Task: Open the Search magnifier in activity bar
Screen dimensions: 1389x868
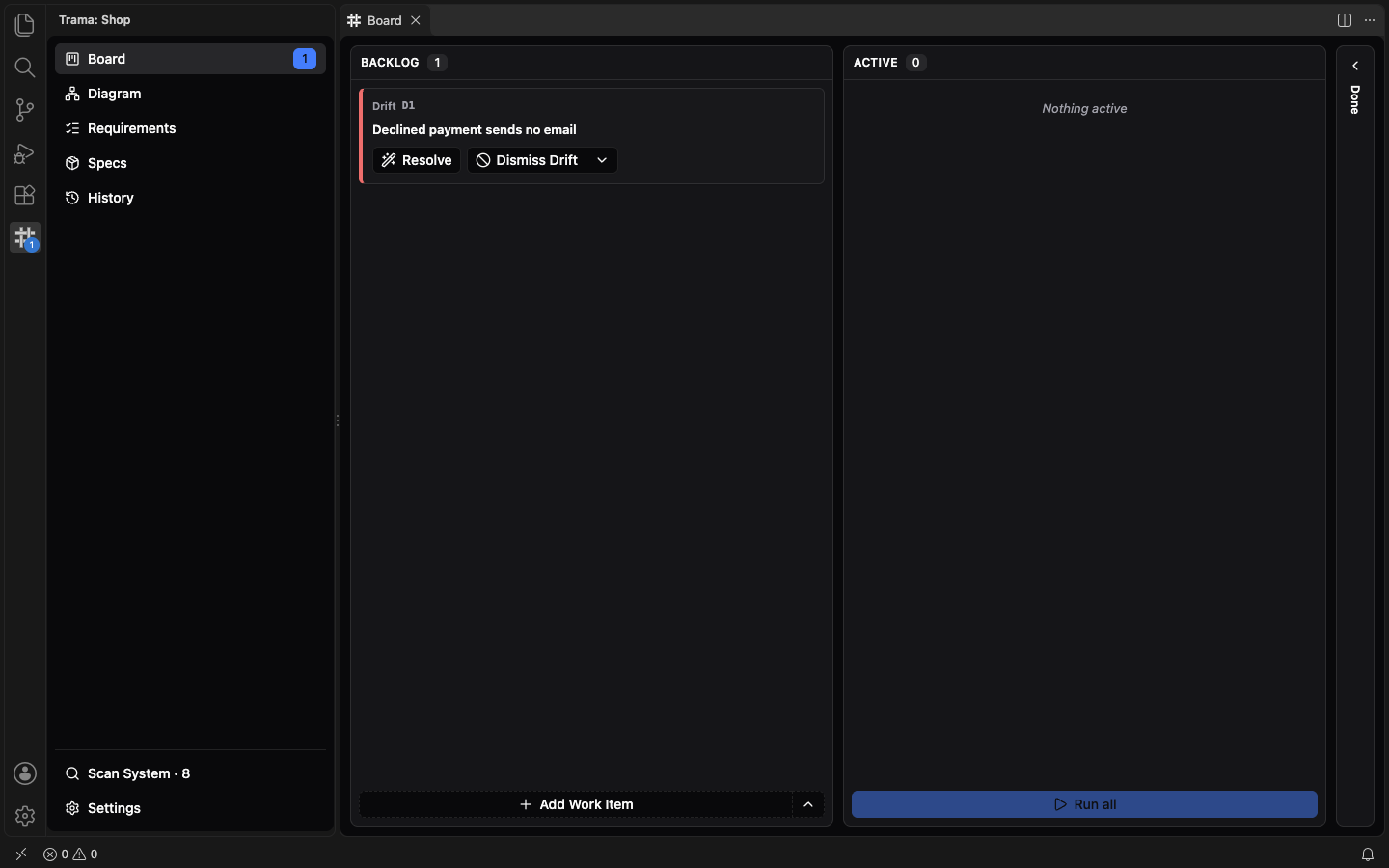Action: pos(25,67)
